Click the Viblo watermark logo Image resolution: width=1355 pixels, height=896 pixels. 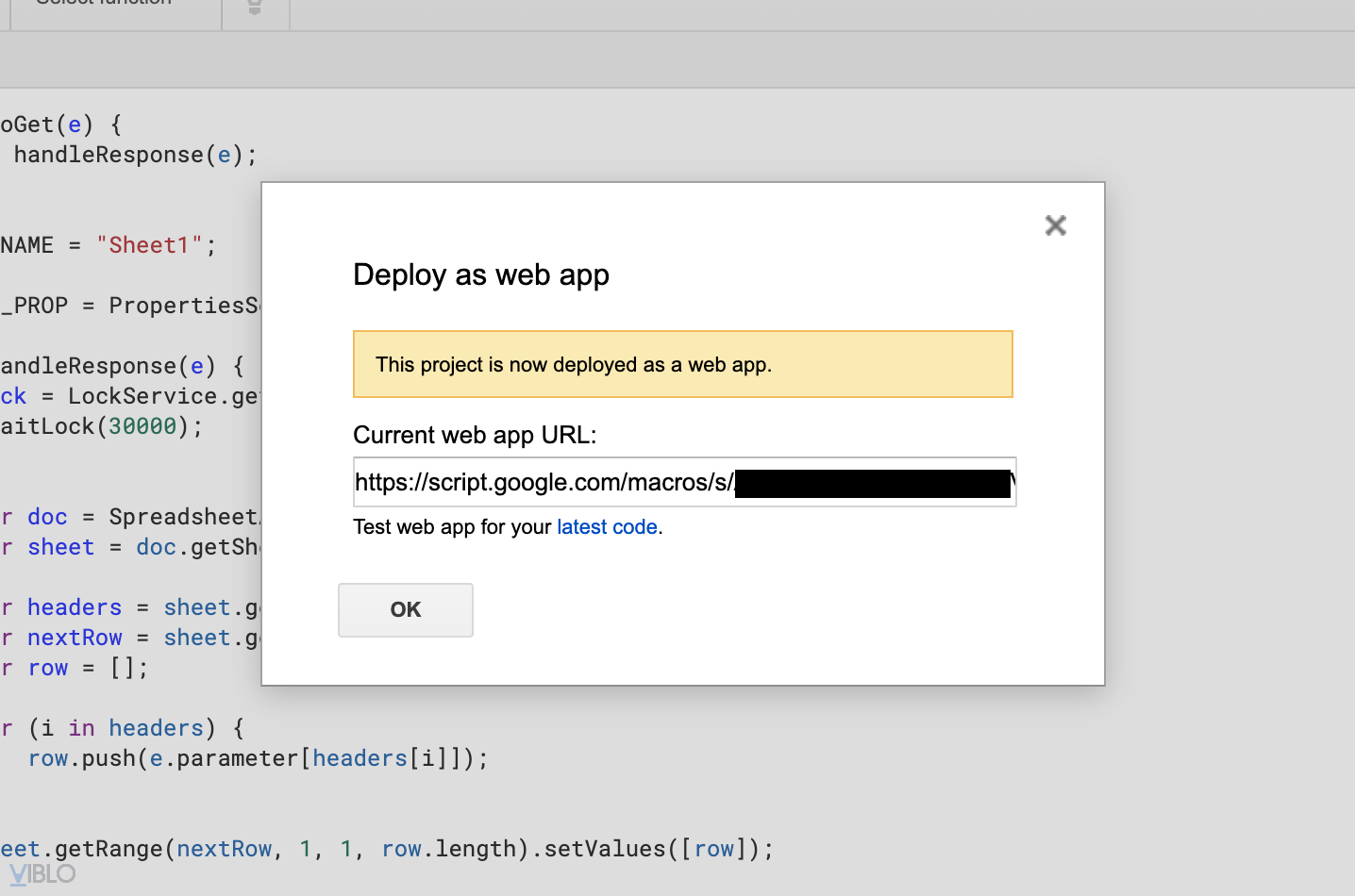42,874
